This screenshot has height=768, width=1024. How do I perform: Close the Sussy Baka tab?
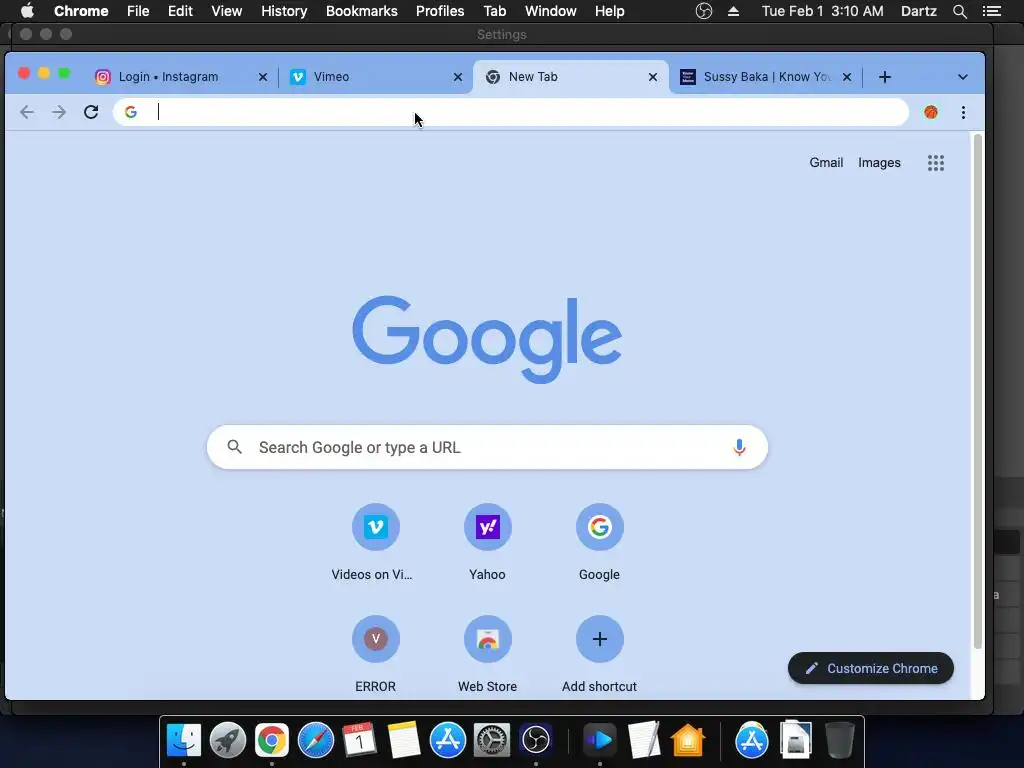click(847, 77)
